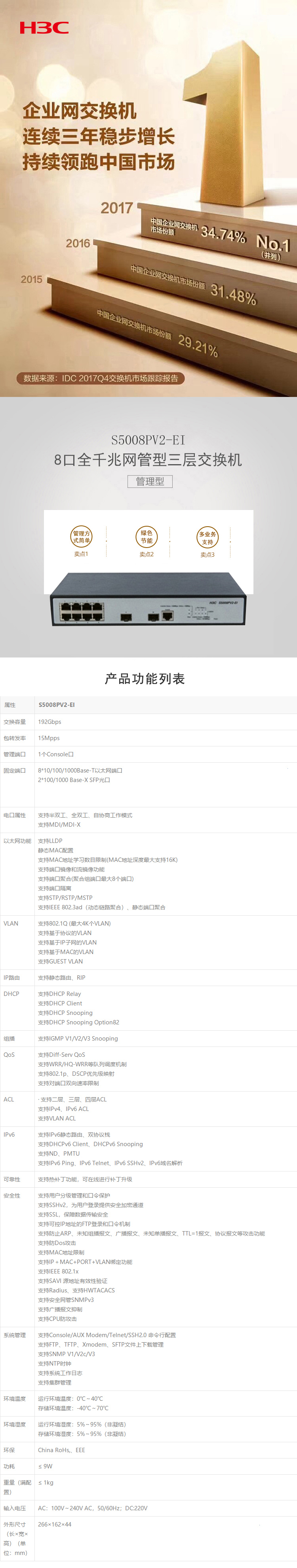Image resolution: width=297 pixels, height=1568 pixels.
Task: Click the 支持Diff-Serv QoS line
Action: click(x=62, y=1054)
